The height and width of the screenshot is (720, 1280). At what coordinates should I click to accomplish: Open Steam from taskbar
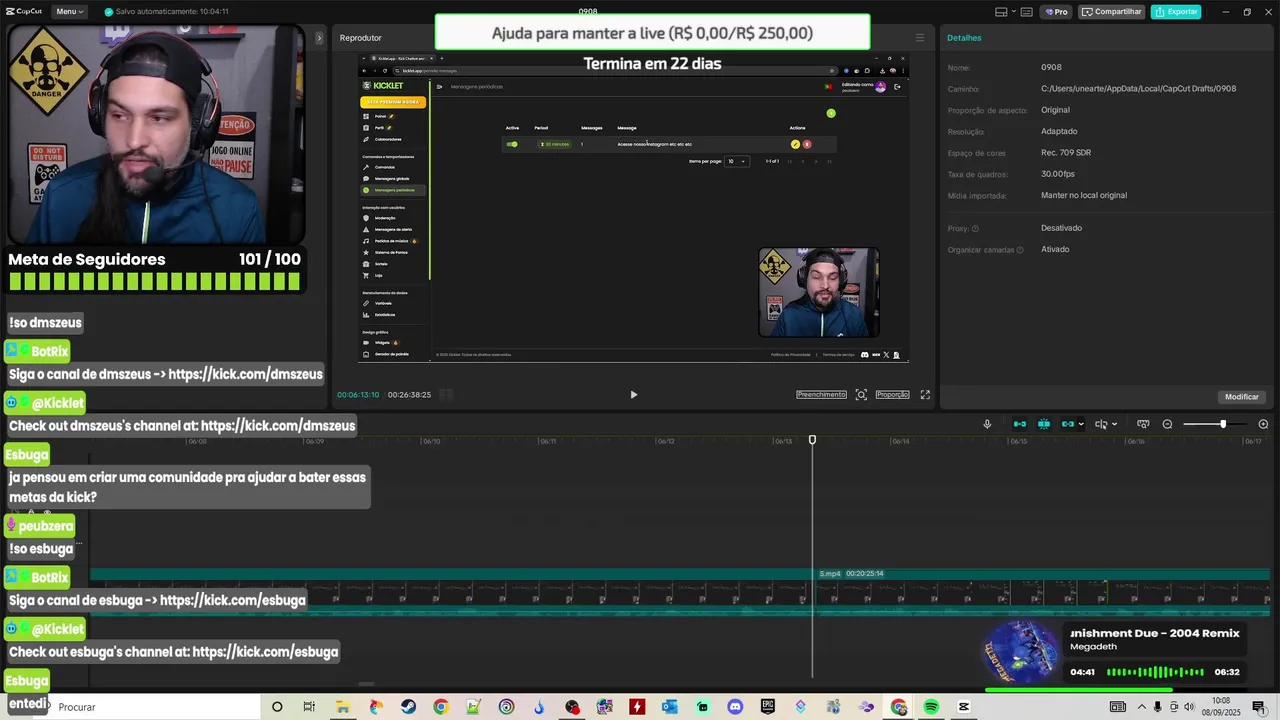tap(408, 707)
